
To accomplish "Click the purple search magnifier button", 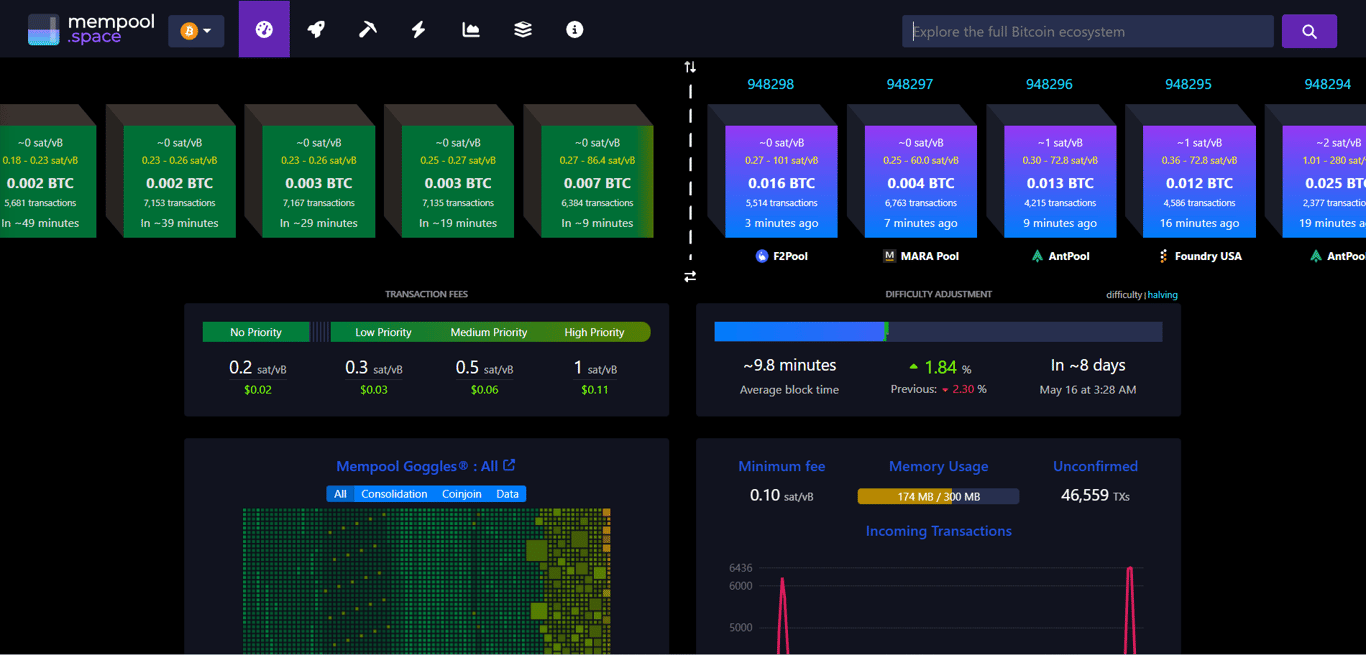I will pyautogui.click(x=1309, y=31).
